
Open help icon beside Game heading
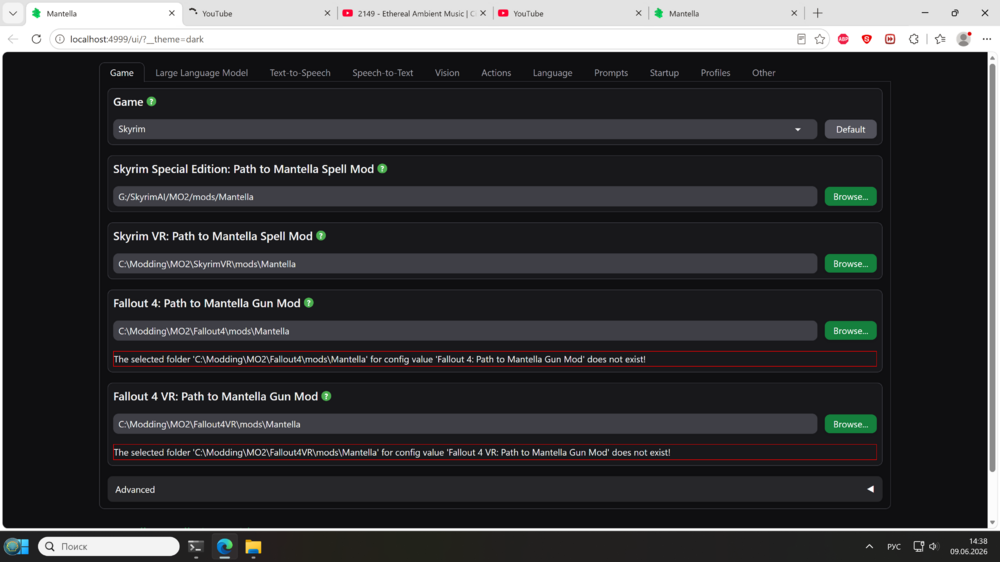pyautogui.click(x=151, y=101)
